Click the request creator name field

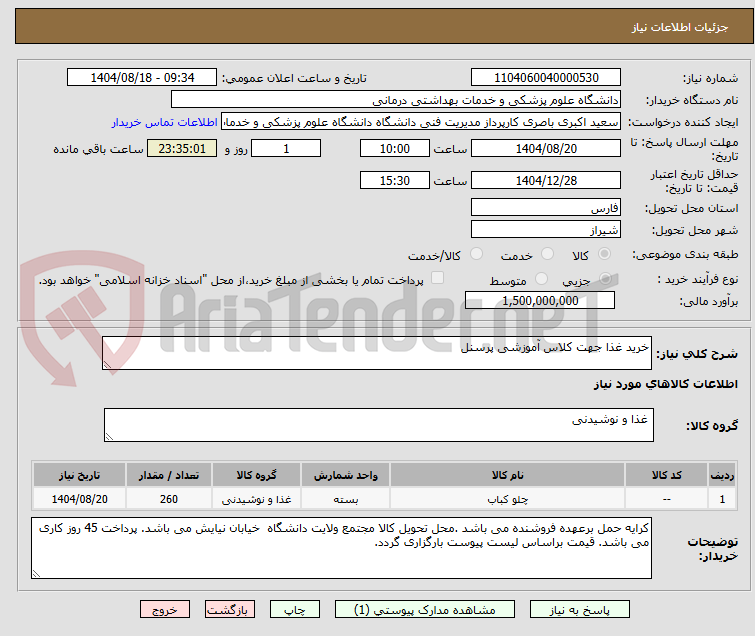coord(421,122)
